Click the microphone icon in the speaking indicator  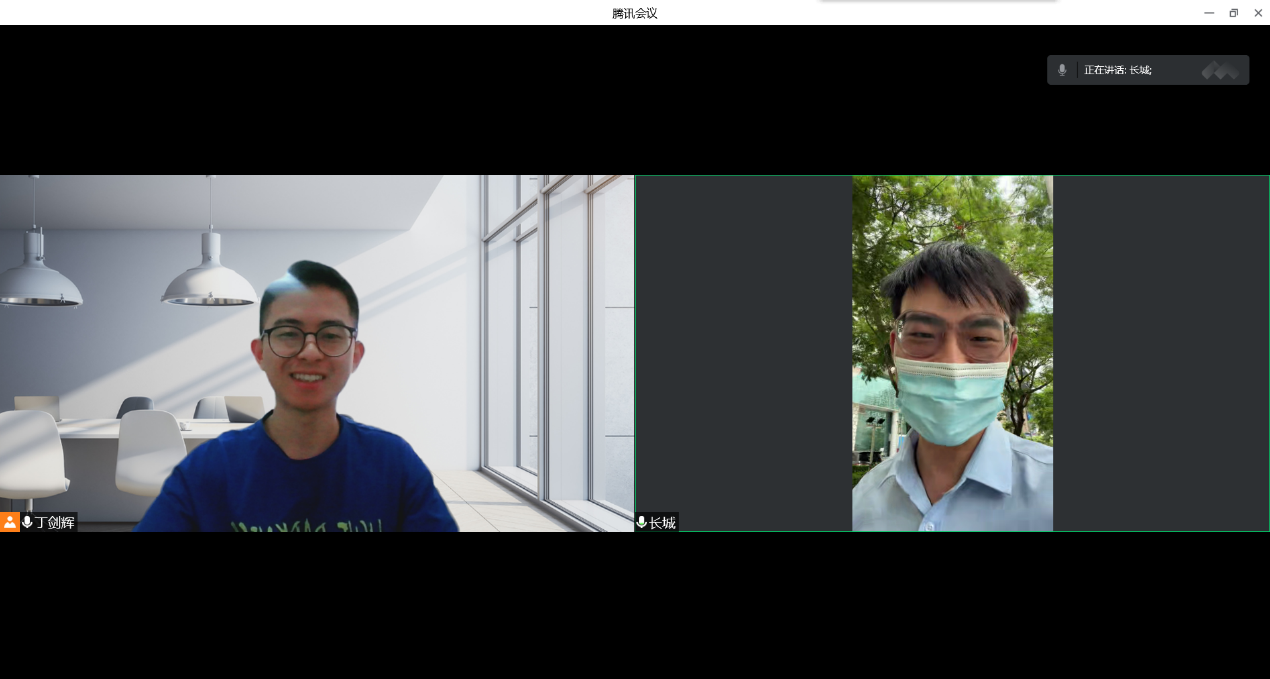click(x=1062, y=70)
